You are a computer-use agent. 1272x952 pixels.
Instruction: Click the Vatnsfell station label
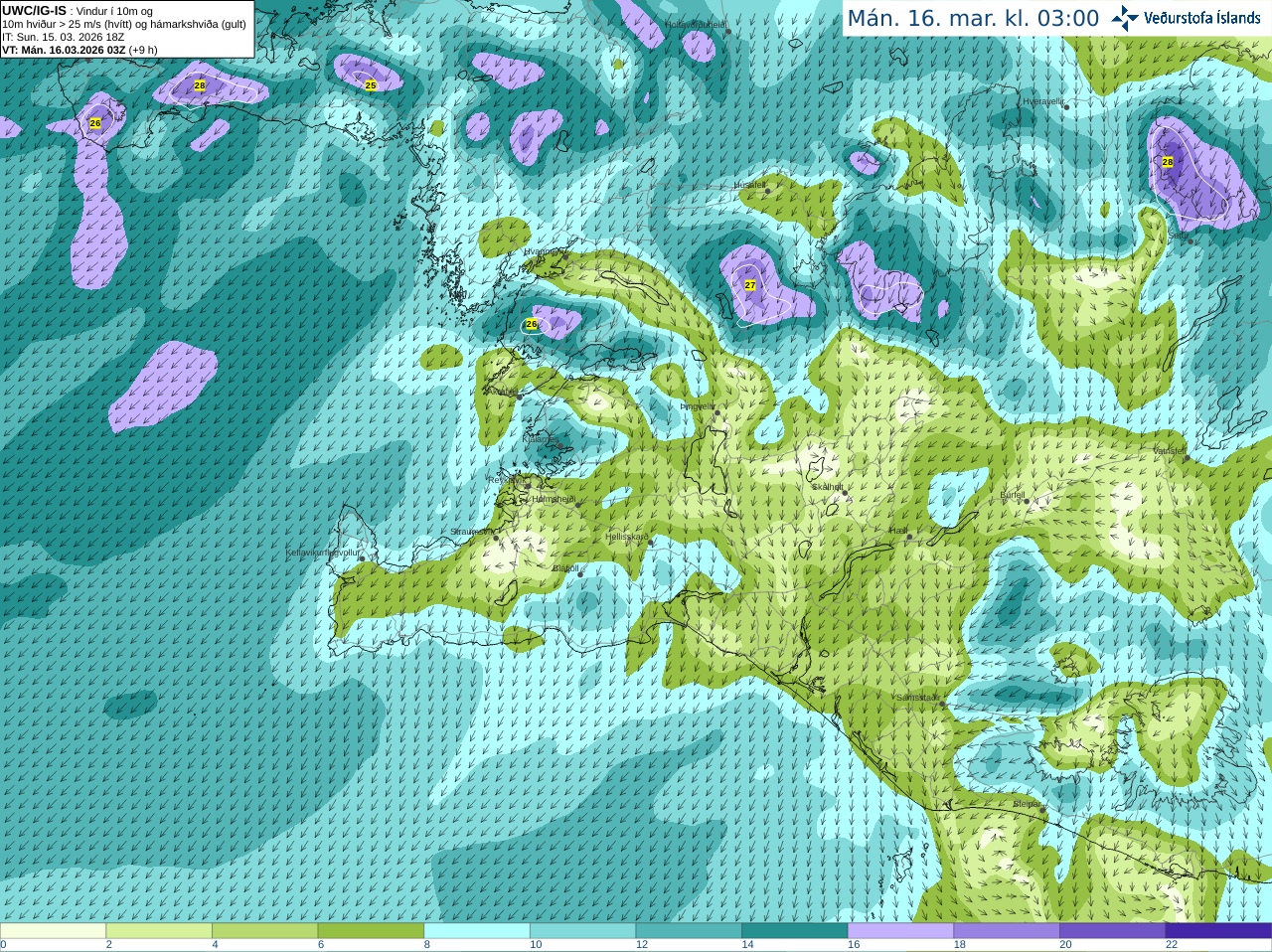(x=1170, y=451)
